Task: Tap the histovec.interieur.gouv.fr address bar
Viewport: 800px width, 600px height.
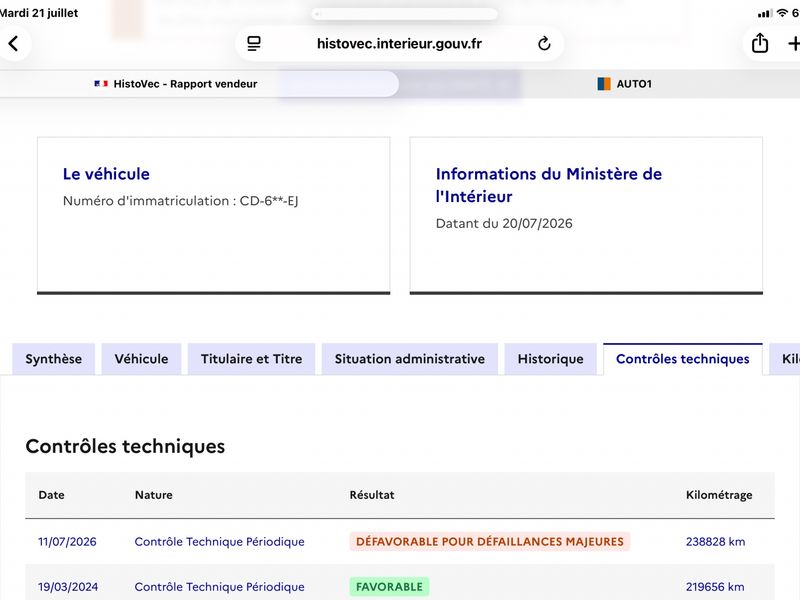Action: (x=399, y=44)
